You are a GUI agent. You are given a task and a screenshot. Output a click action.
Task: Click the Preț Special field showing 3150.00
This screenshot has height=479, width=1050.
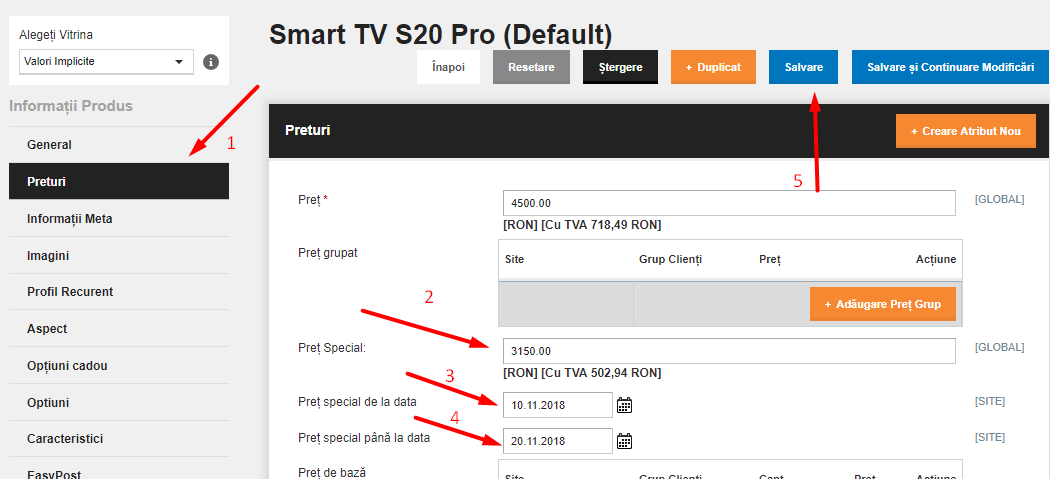pos(729,351)
